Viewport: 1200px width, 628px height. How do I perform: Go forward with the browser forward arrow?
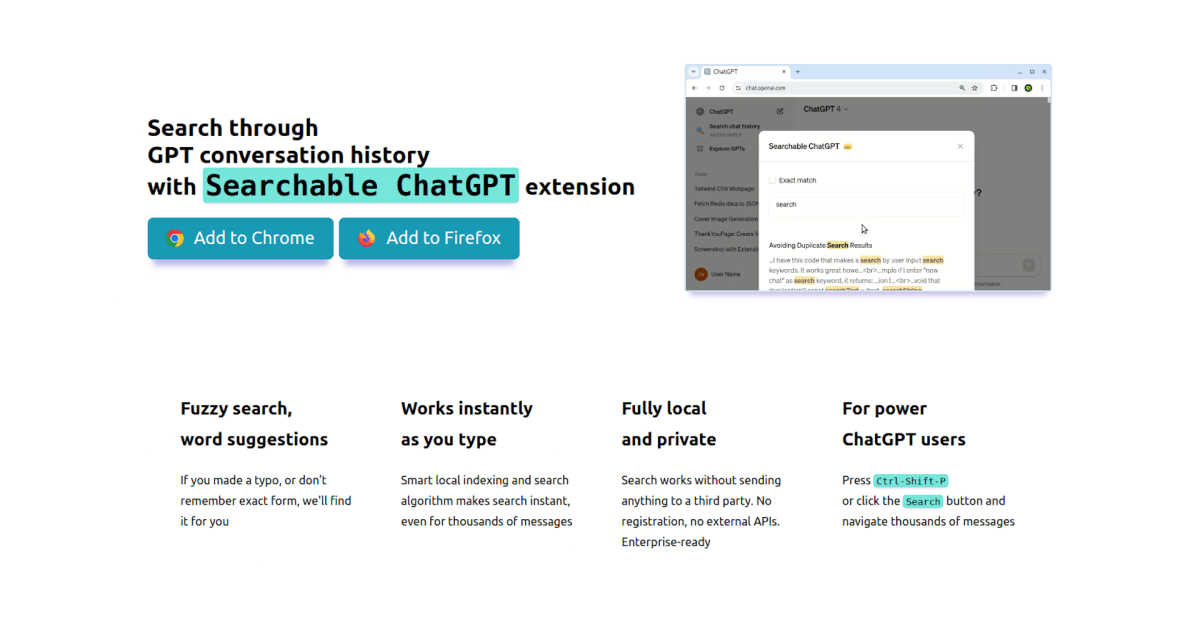point(708,88)
